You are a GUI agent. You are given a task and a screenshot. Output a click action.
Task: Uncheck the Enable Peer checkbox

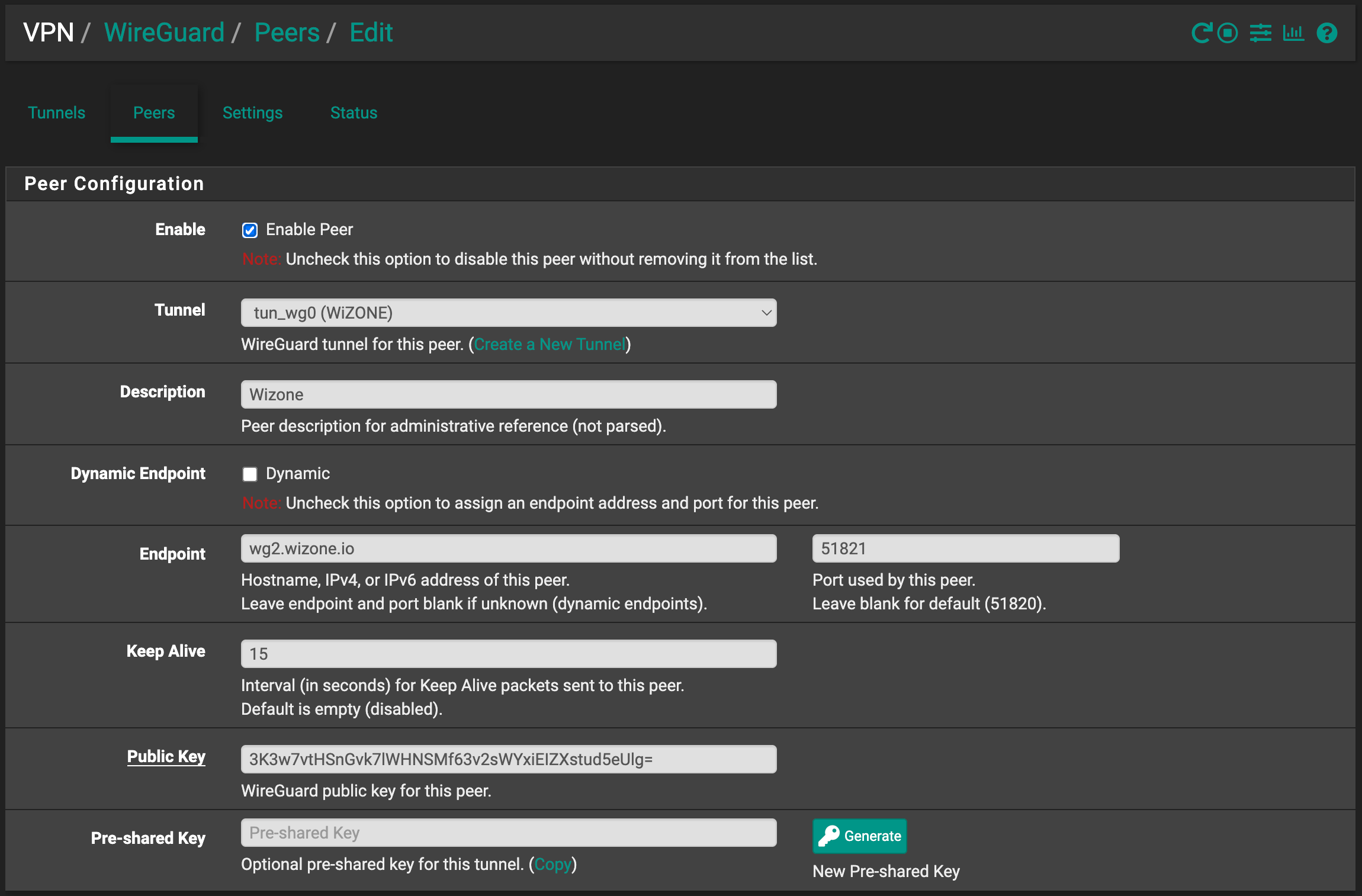pyautogui.click(x=250, y=230)
